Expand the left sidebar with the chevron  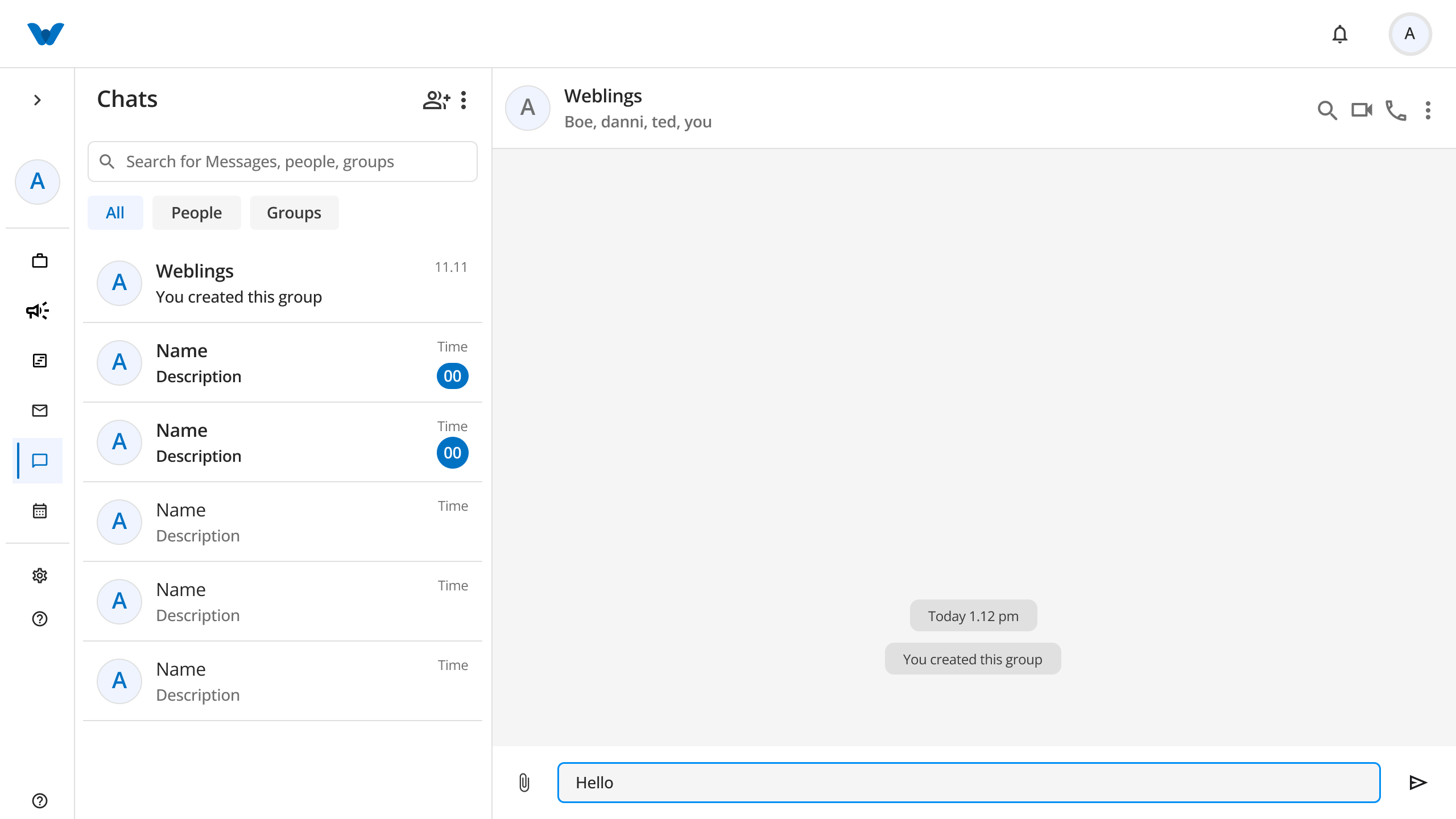coord(38,100)
